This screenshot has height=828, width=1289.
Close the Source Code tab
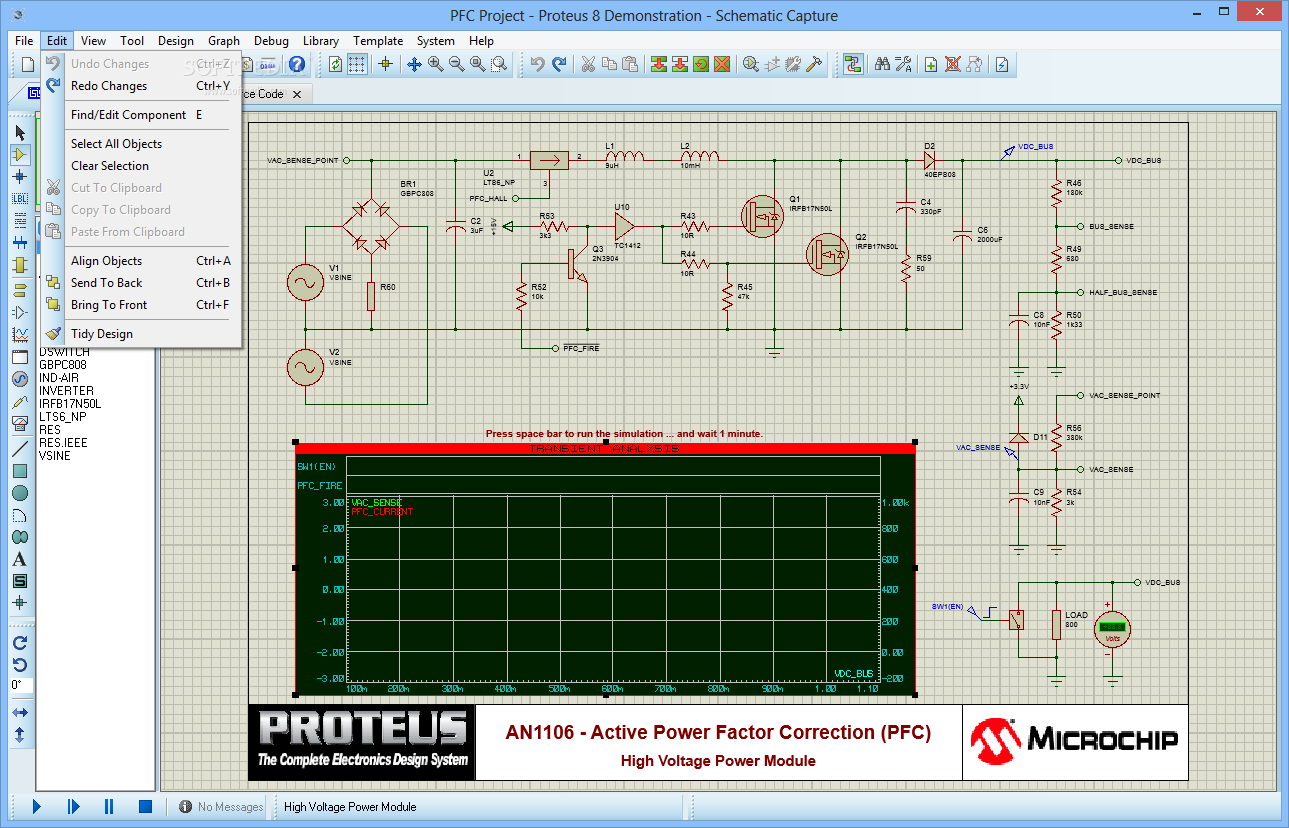click(297, 94)
